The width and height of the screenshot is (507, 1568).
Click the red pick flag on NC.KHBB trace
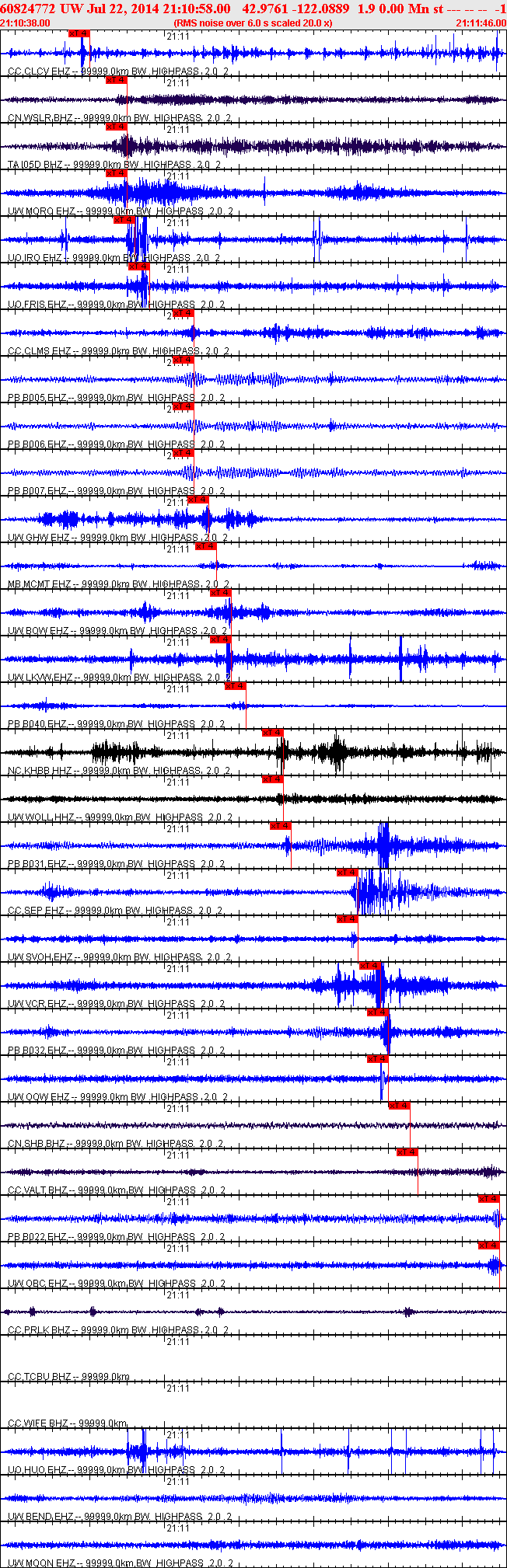pyautogui.click(x=272, y=733)
